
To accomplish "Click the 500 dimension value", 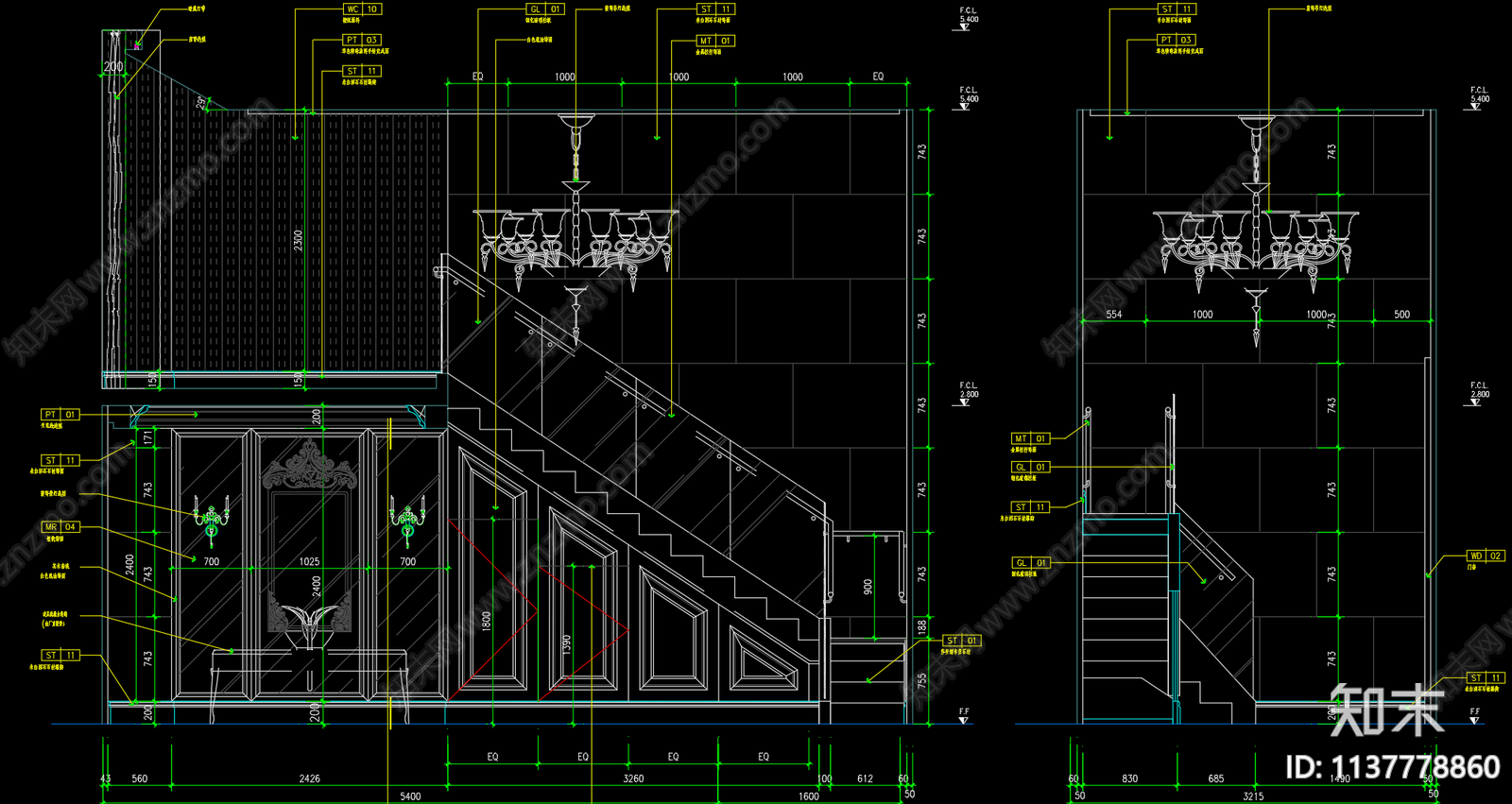I will (1401, 315).
